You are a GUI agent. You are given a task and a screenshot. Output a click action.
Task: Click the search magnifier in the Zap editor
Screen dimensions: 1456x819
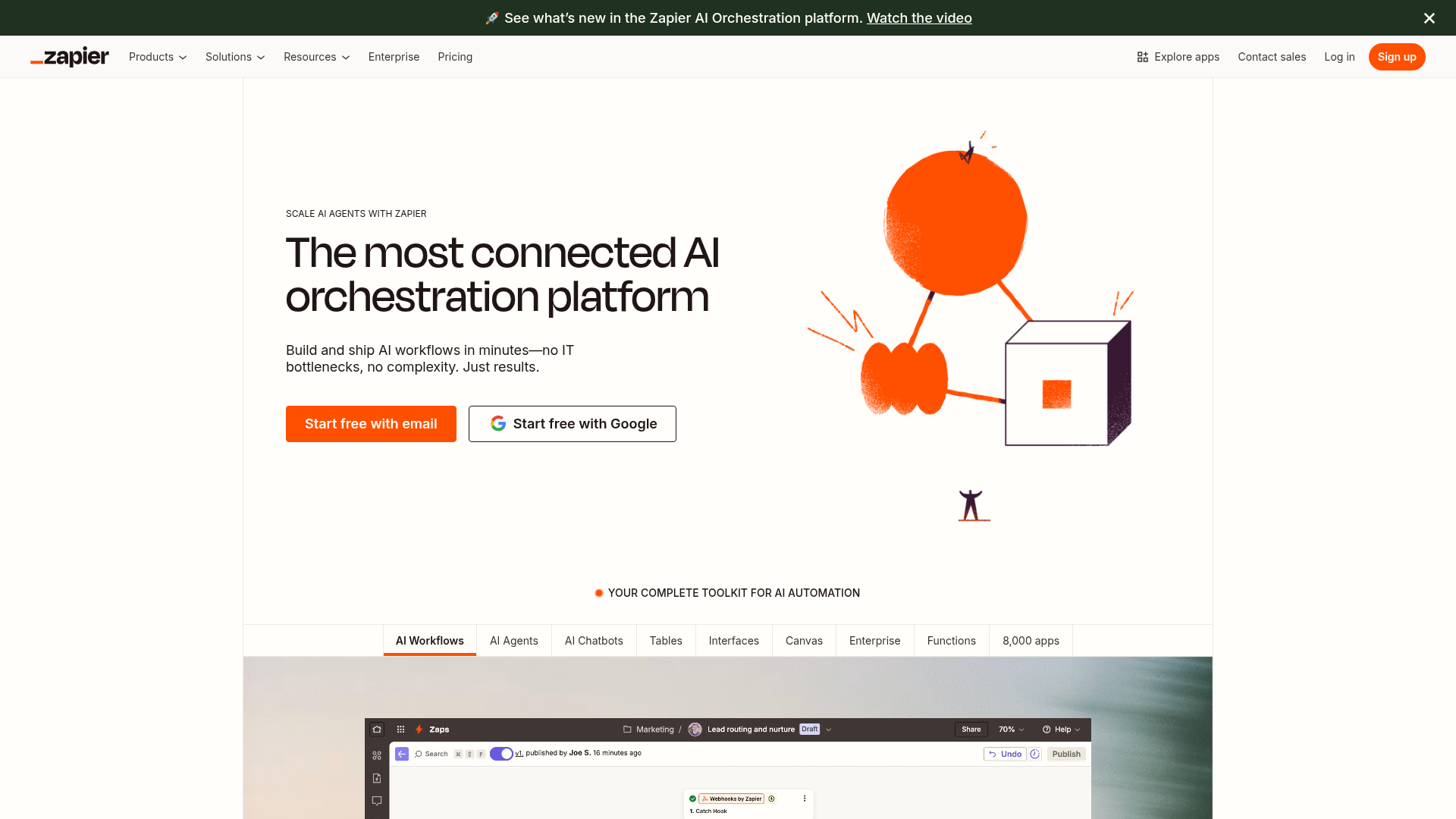tap(418, 754)
